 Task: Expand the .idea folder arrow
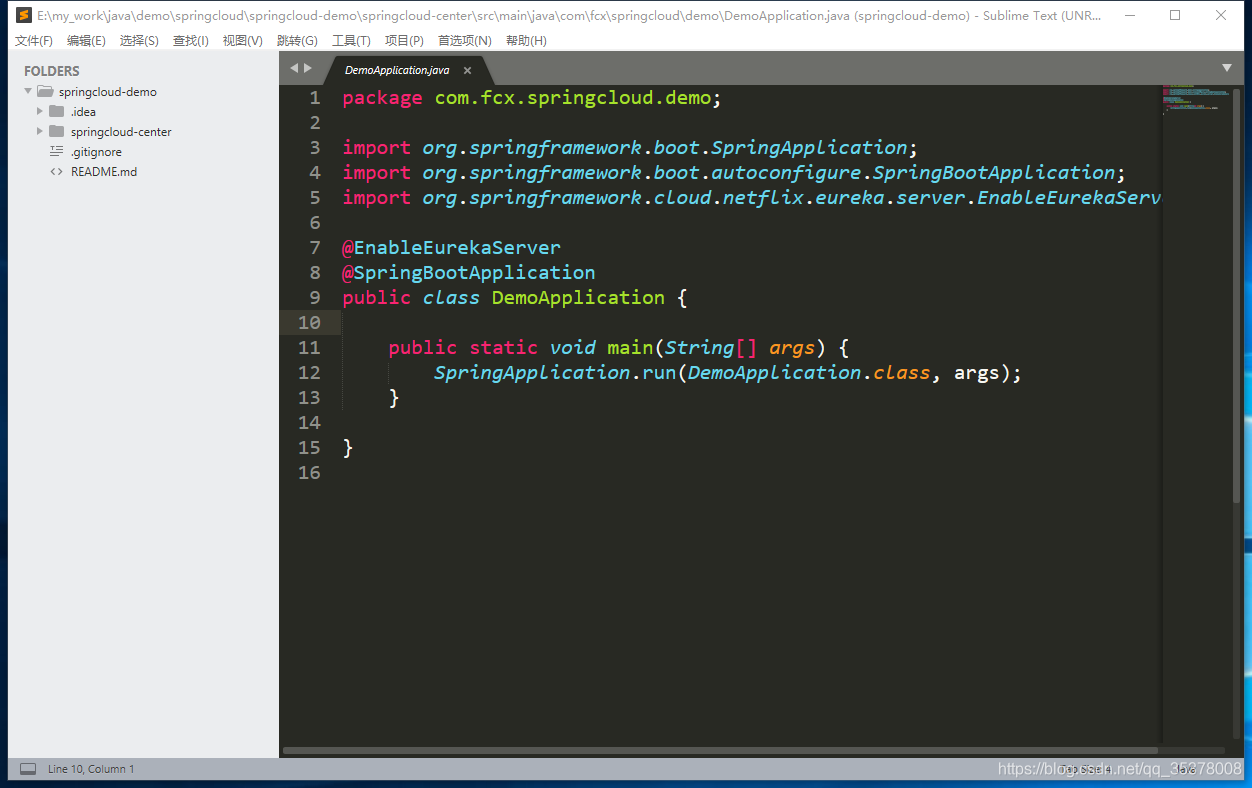(x=40, y=111)
